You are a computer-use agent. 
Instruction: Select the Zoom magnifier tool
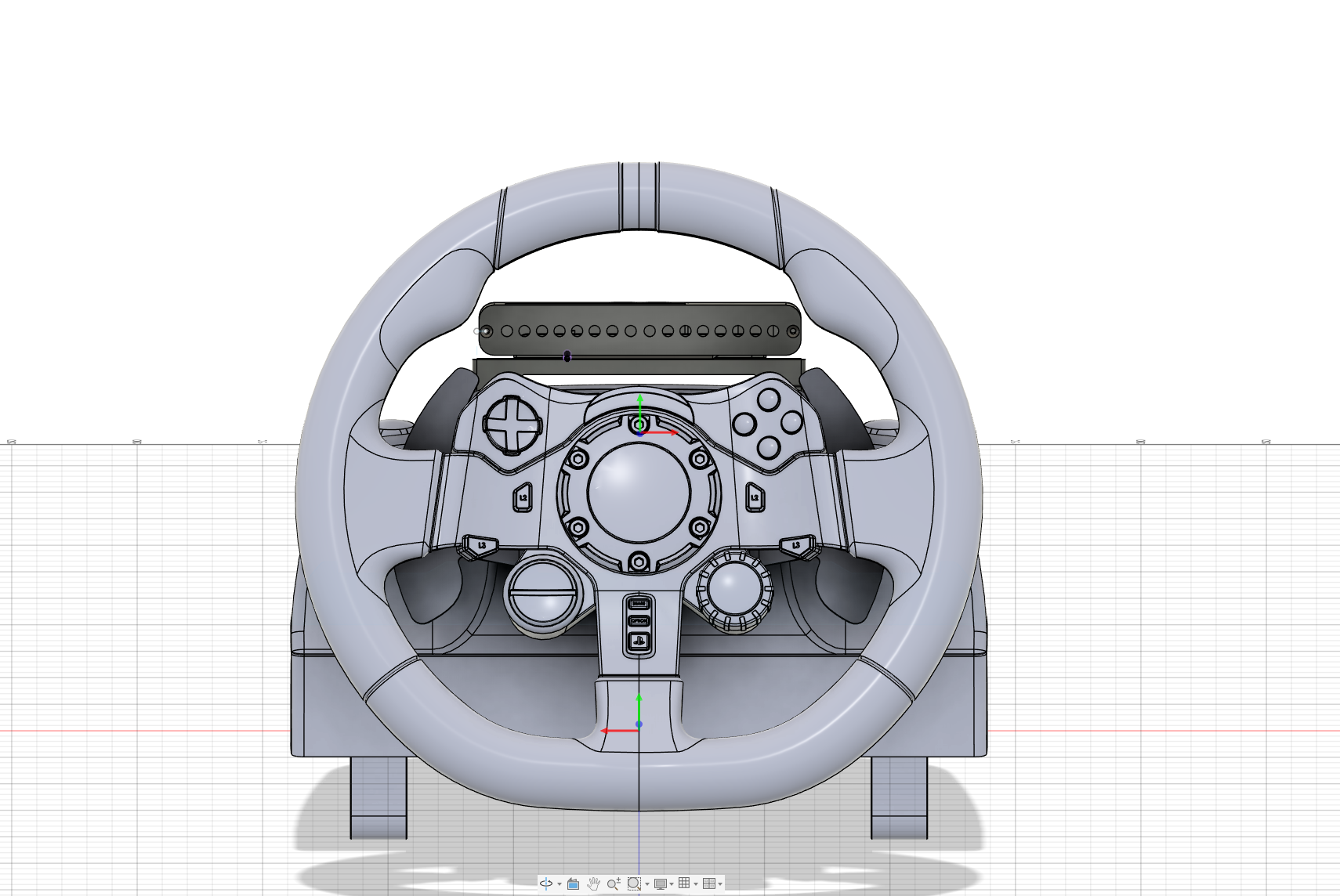coord(614,883)
